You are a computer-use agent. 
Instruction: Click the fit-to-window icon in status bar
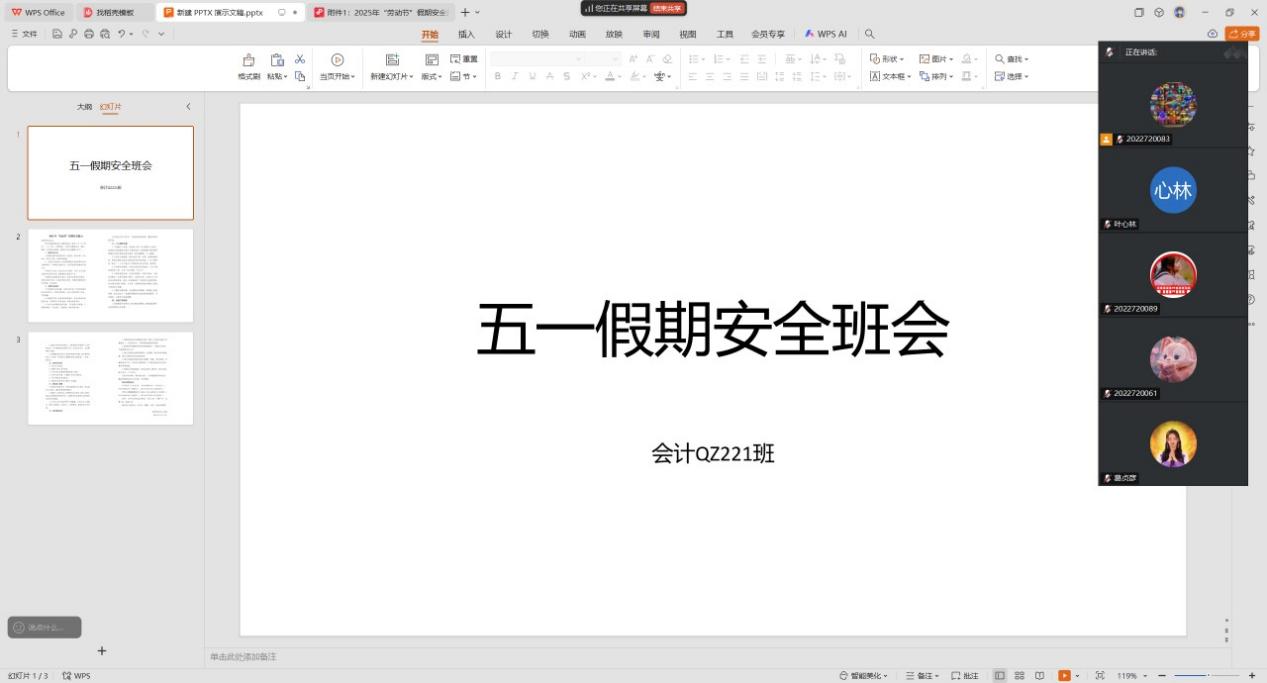[x=1100, y=676]
